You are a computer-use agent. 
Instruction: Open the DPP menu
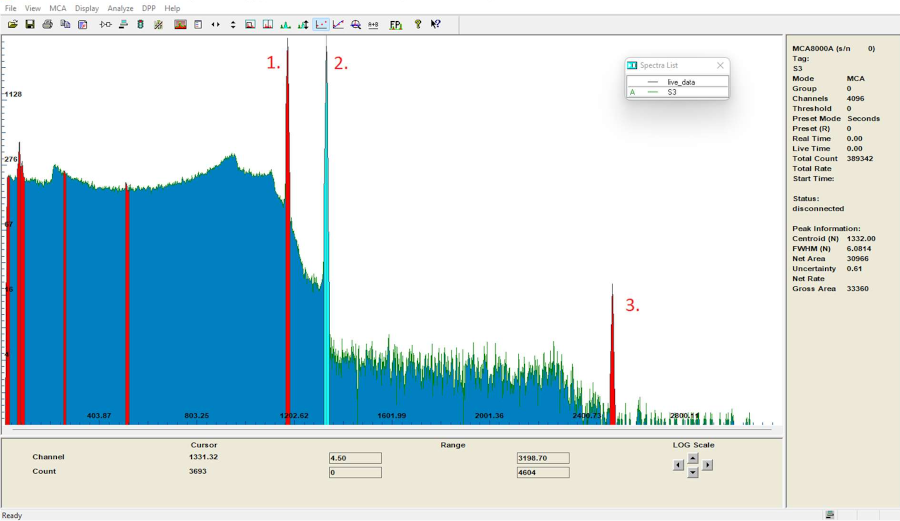[149, 8]
